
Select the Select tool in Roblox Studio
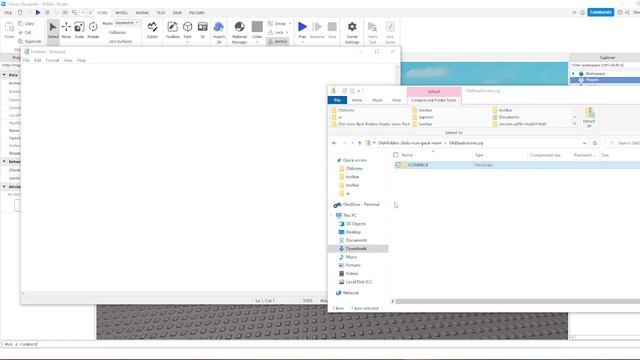pyautogui.click(x=53, y=30)
